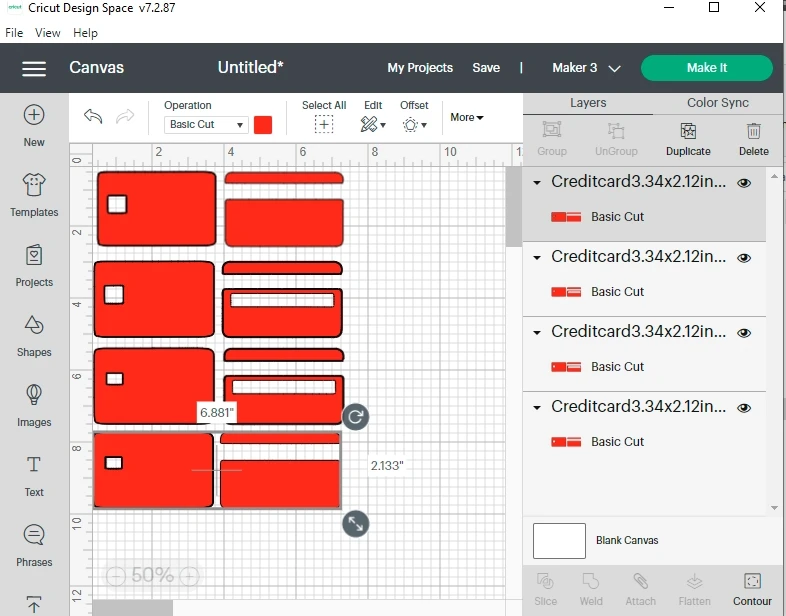Open the Images library
This screenshot has width=786, height=616.
click(x=34, y=405)
